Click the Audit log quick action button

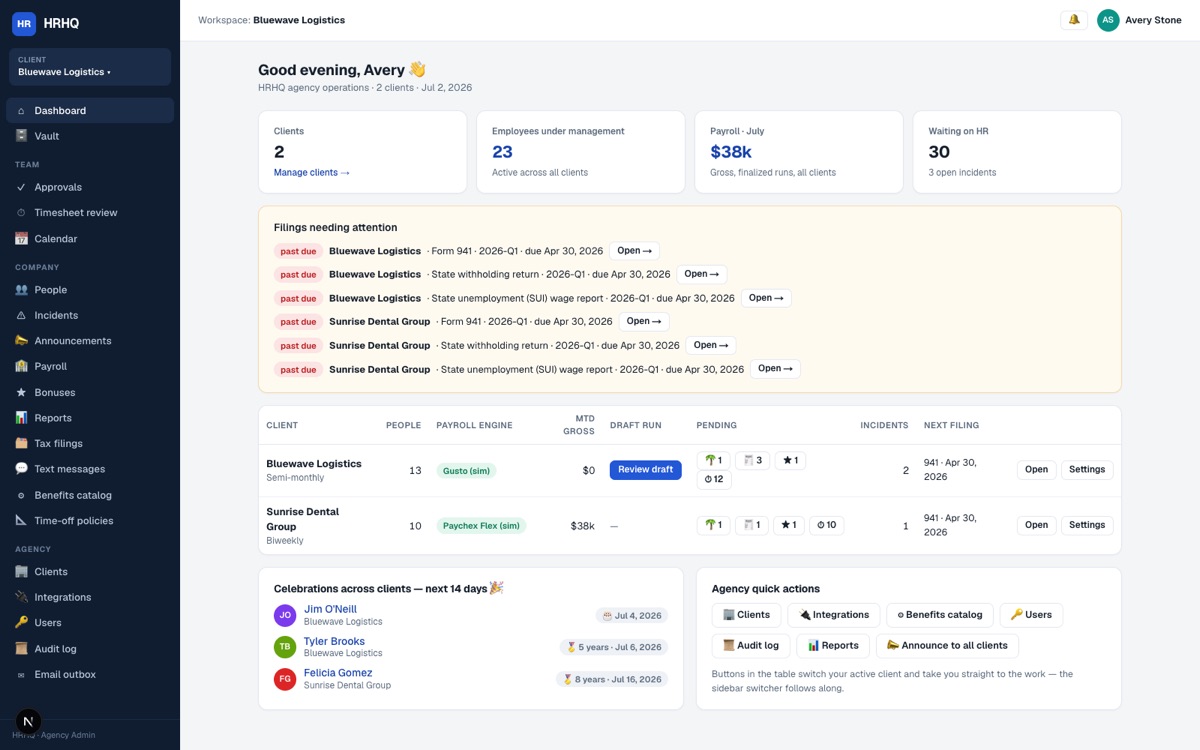751,646
